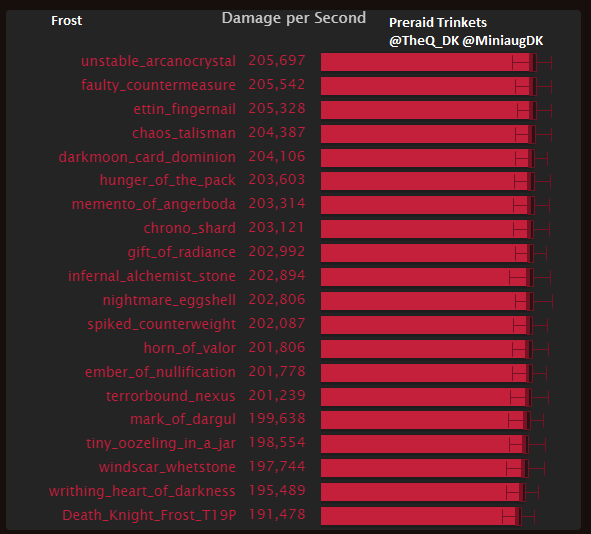591x534 pixels.
Task: Select the faulty_countermeasure trinket name
Action: tap(158, 85)
